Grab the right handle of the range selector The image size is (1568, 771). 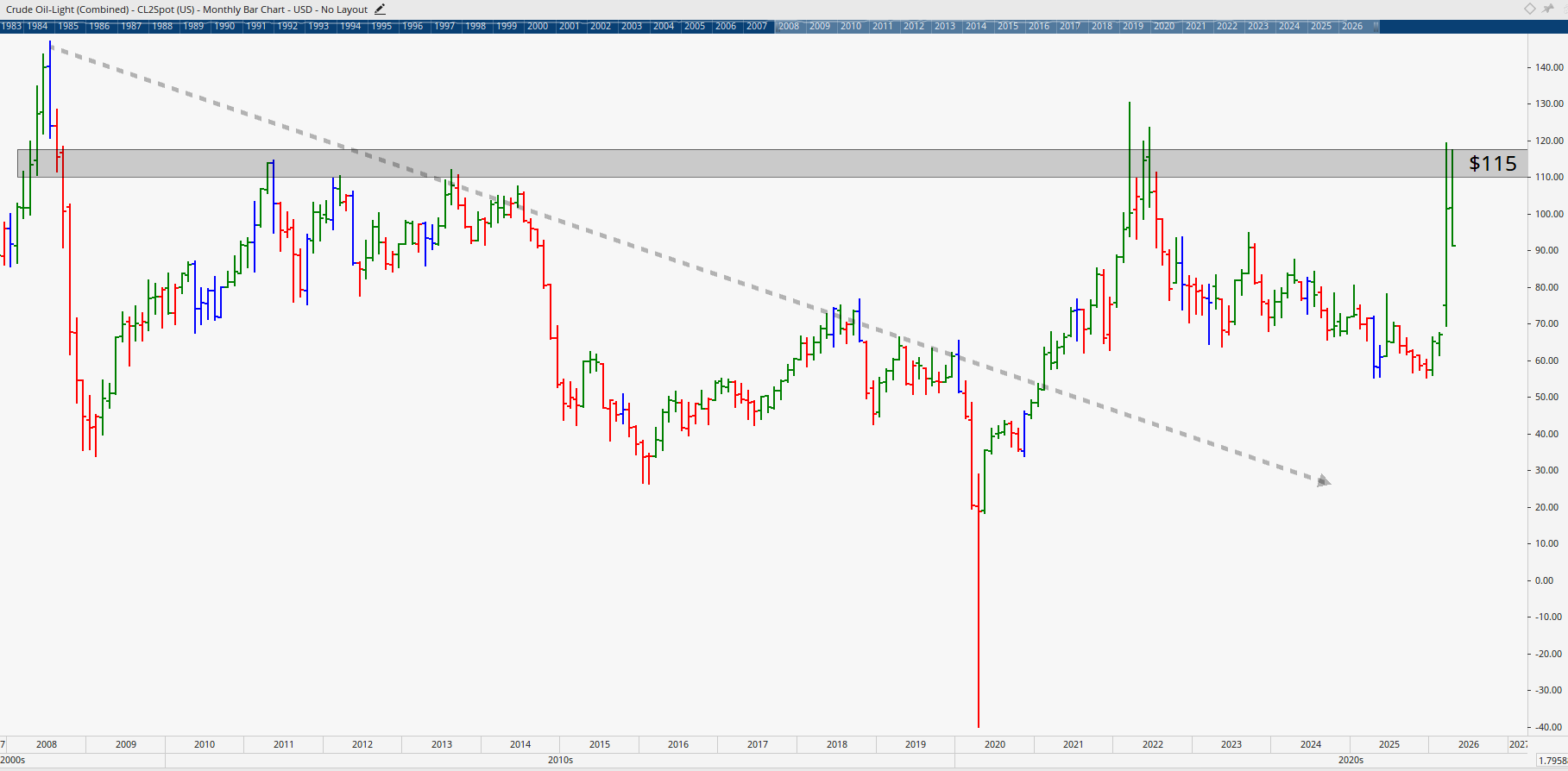[x=1376, y=27]
